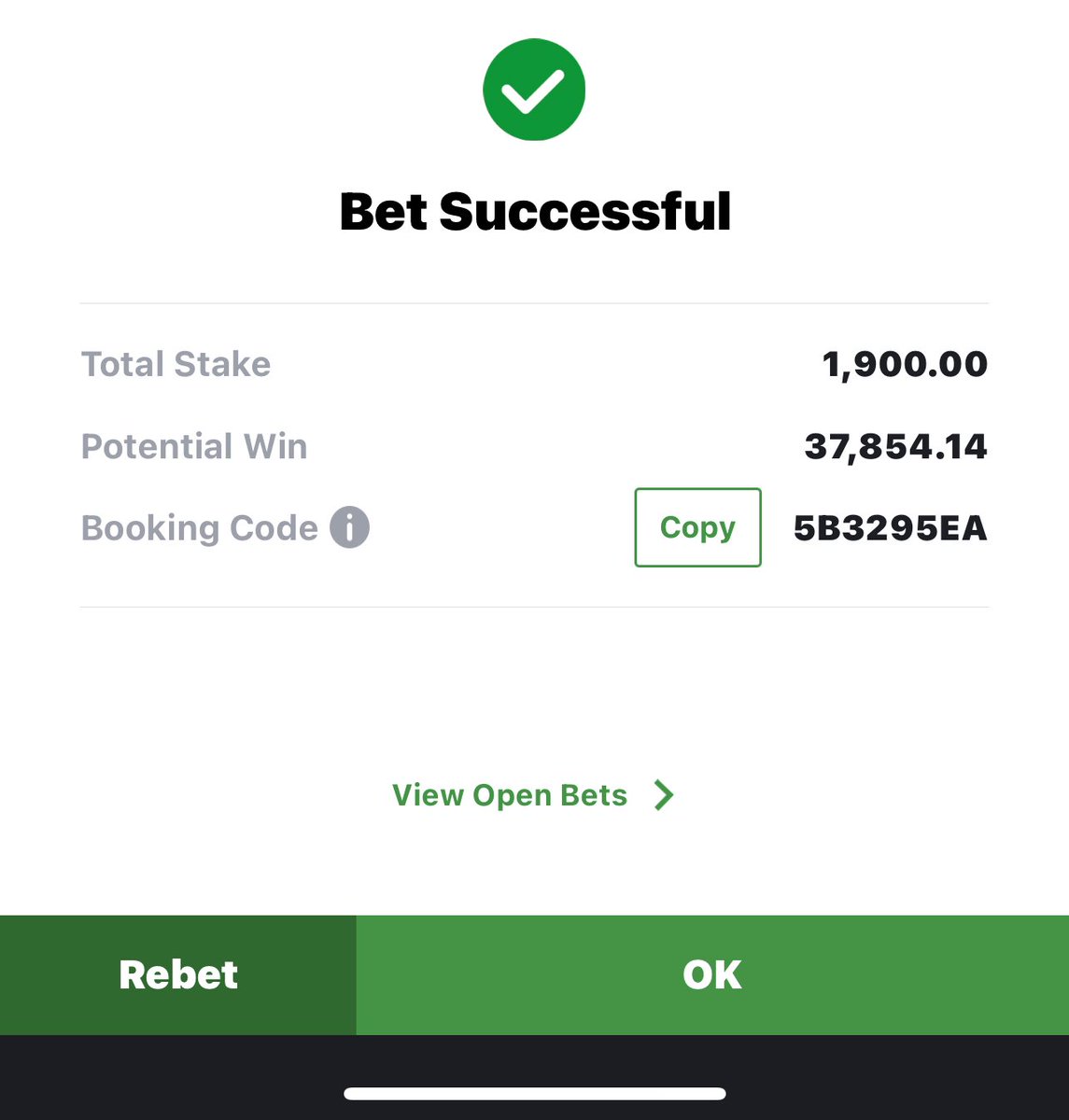Screen dimensions: 1069x1120
Task: Click the divider line under Booking Code row
Action: pyautogui.click(x=534, y=608)
